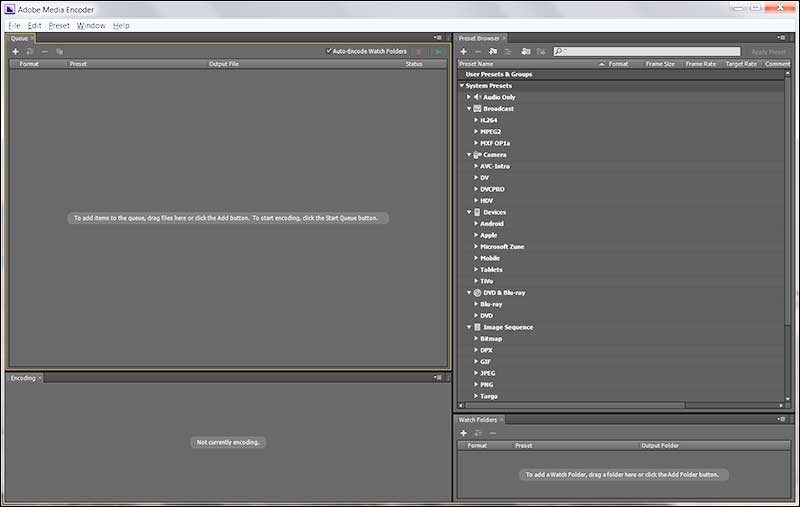Open Queue panel flyout menu icon
This screenshot has width=800, height=507.
click(x=438, y=38)
